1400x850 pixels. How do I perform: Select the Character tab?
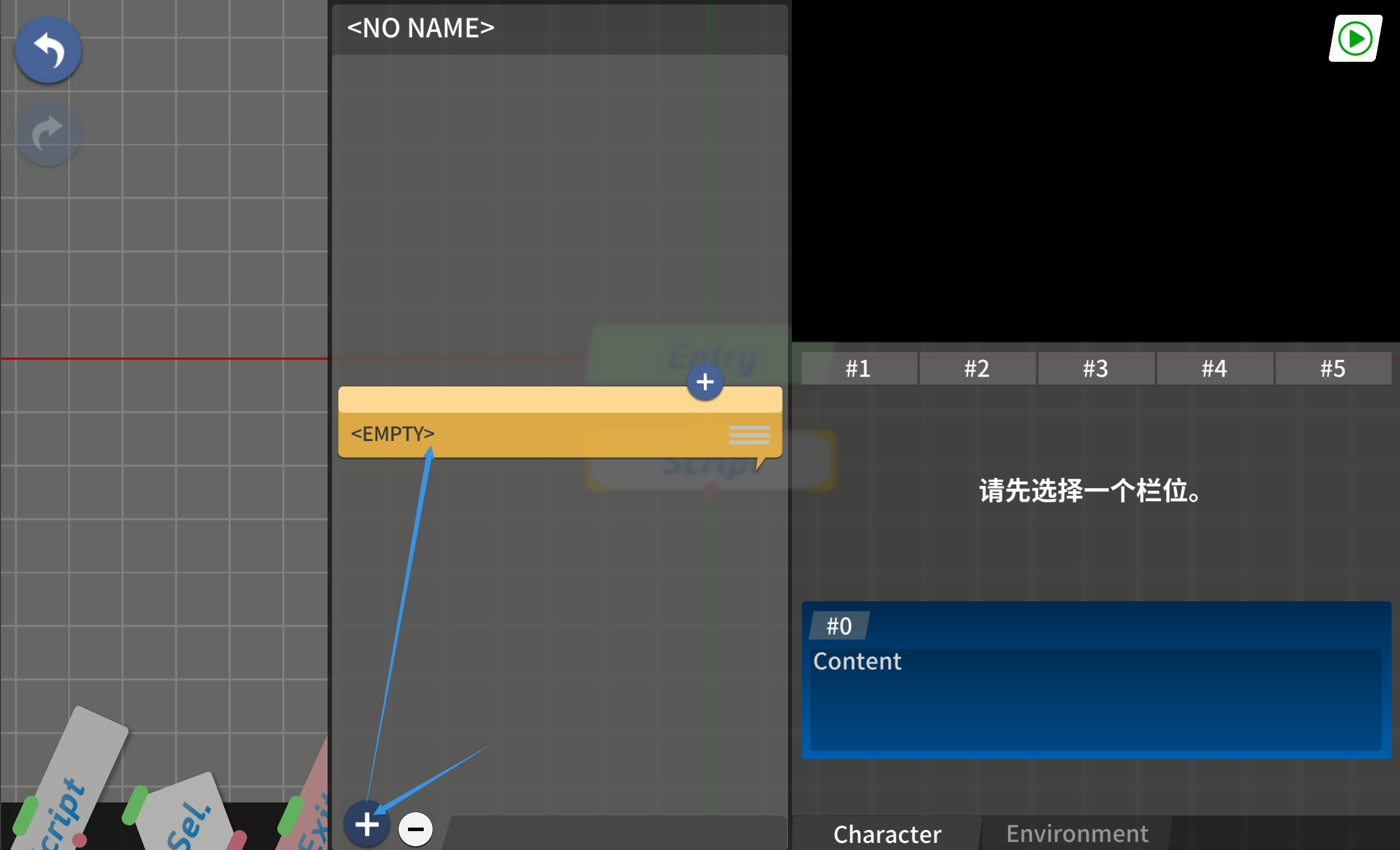tap(887, 833)
